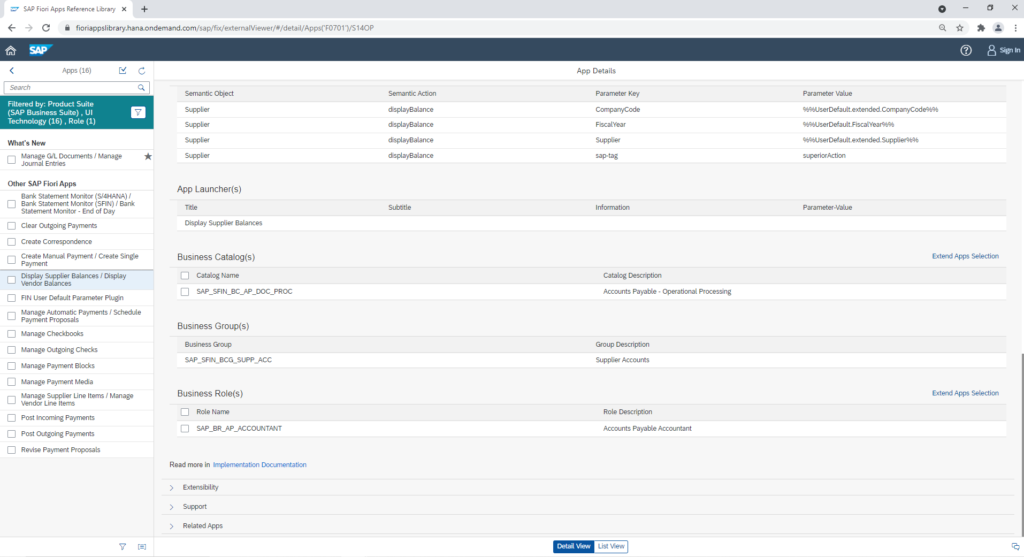Screen dimensions: 1024x557
Task: Check the Post Outgoing Payments checkbox
Action: pos(12,434)
